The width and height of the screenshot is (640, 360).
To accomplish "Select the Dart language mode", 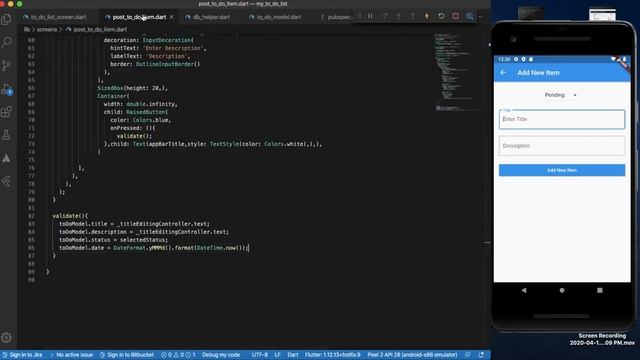I will click(x=293, y=355).
